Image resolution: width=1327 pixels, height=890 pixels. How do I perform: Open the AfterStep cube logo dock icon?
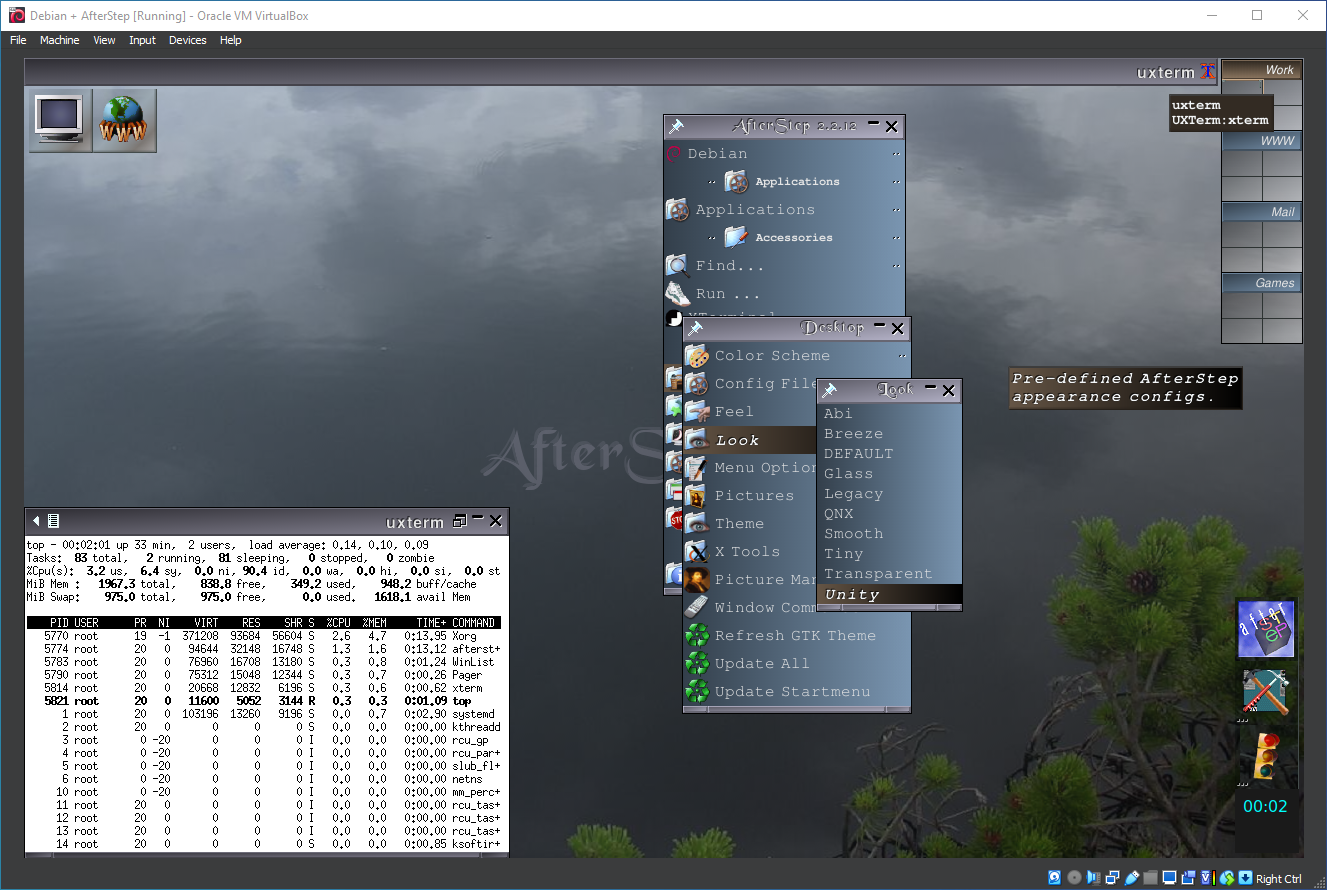pos(1265,630)
